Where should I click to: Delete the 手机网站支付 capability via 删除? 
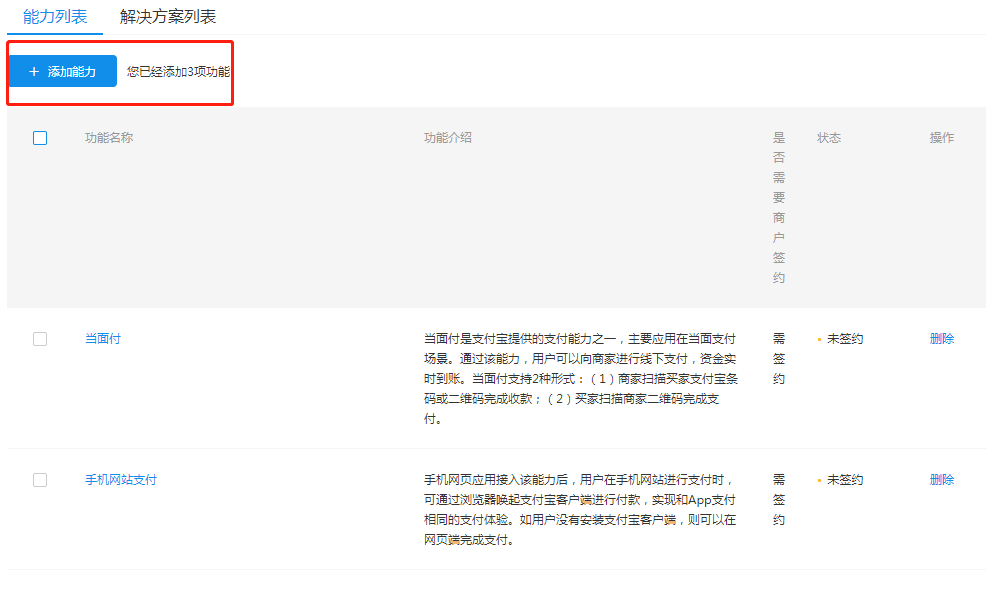click(x=941, y=479)
